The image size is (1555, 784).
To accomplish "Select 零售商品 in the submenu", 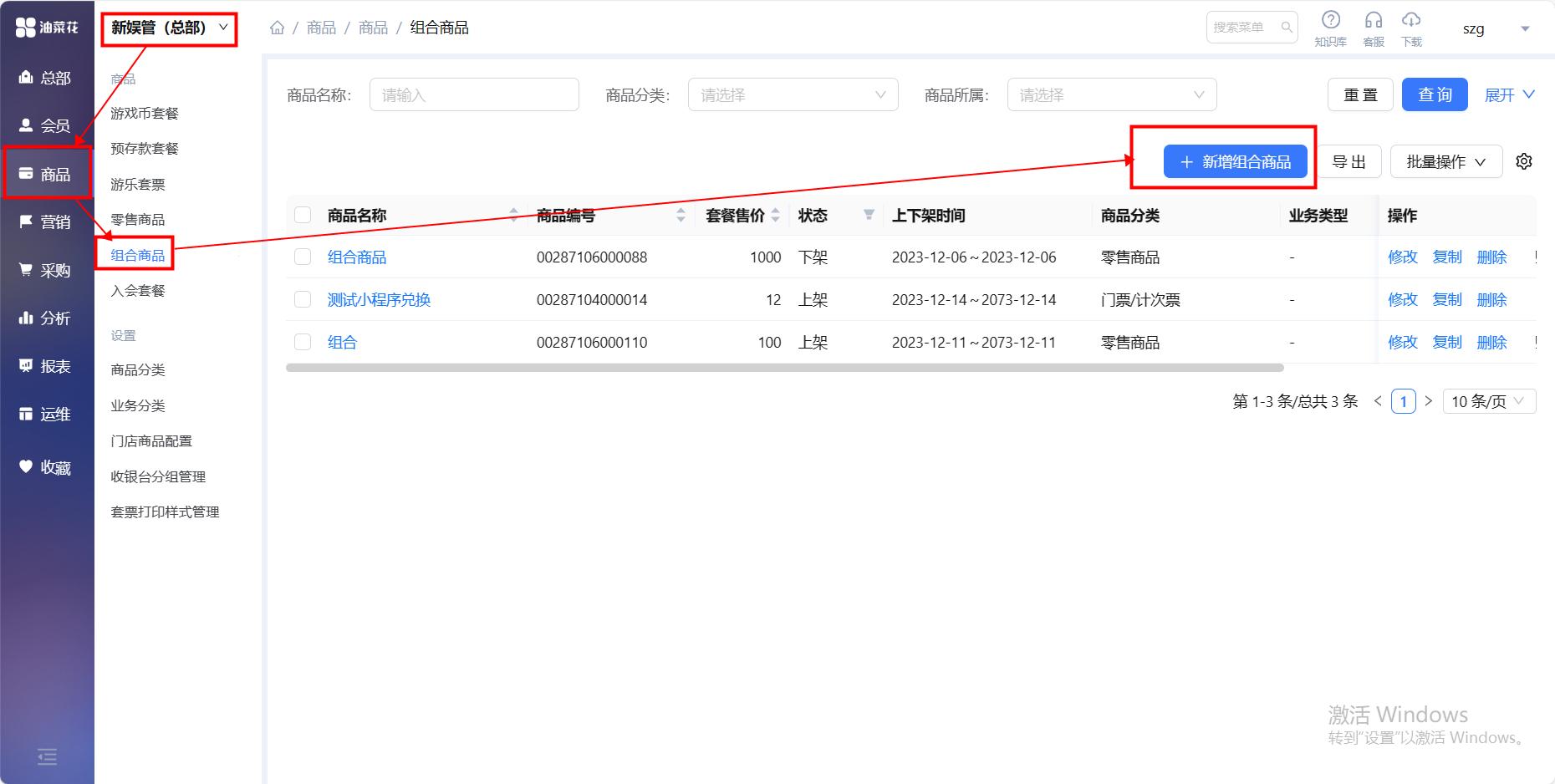I will pos(138,220).
